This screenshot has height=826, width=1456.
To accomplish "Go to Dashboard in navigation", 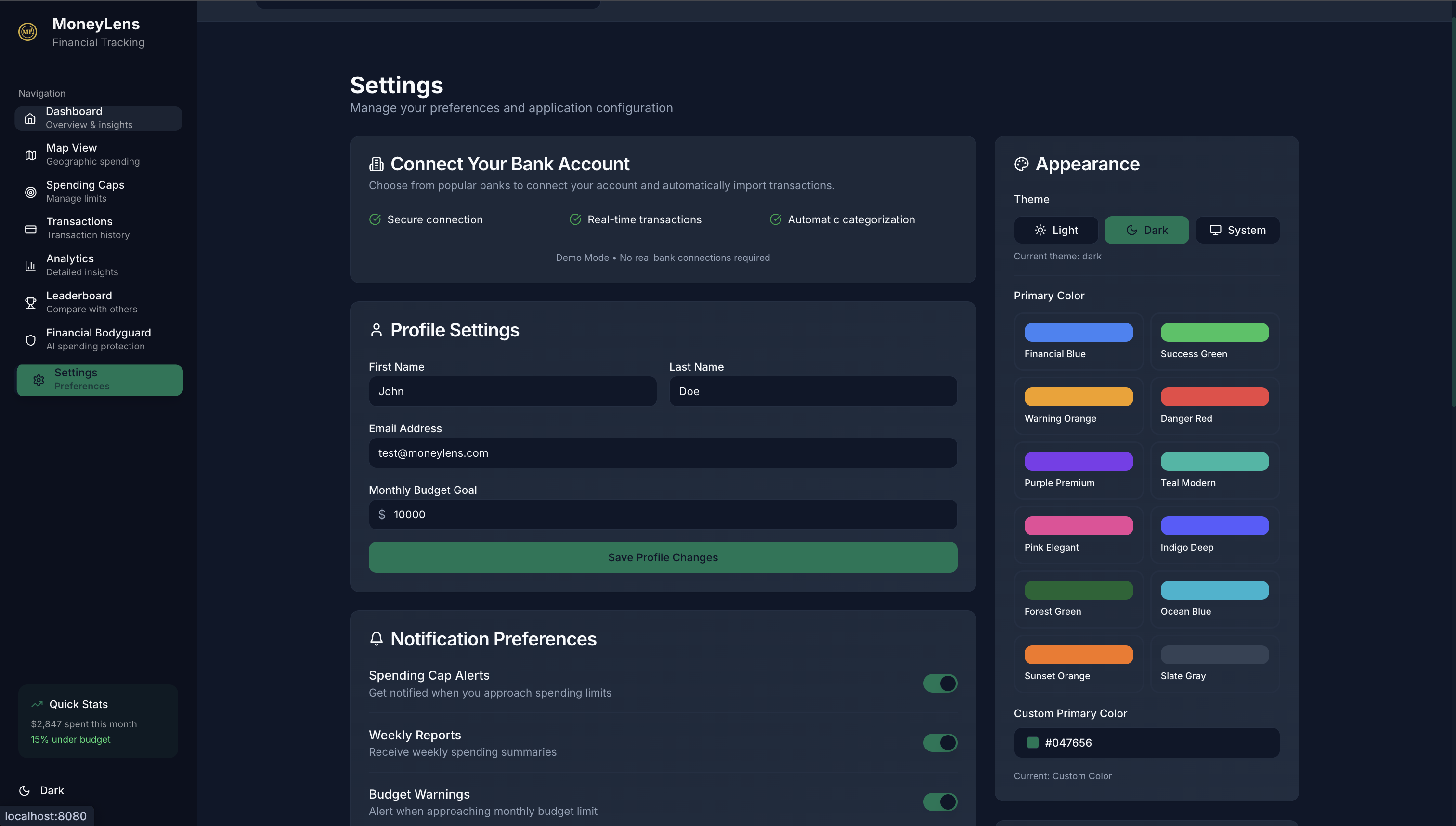I will (98, 118).
